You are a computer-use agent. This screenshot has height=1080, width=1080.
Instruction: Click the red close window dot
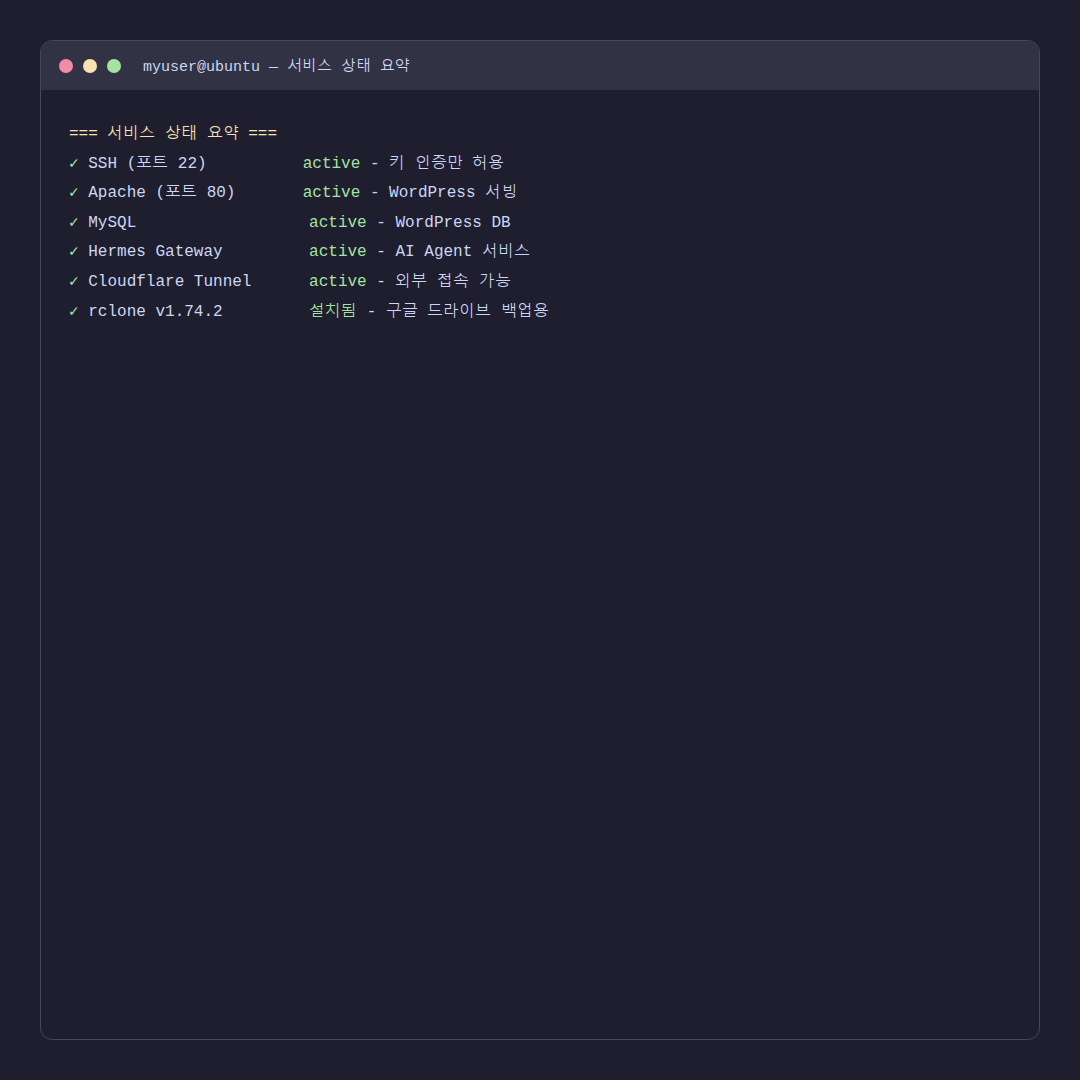(66, 66)
